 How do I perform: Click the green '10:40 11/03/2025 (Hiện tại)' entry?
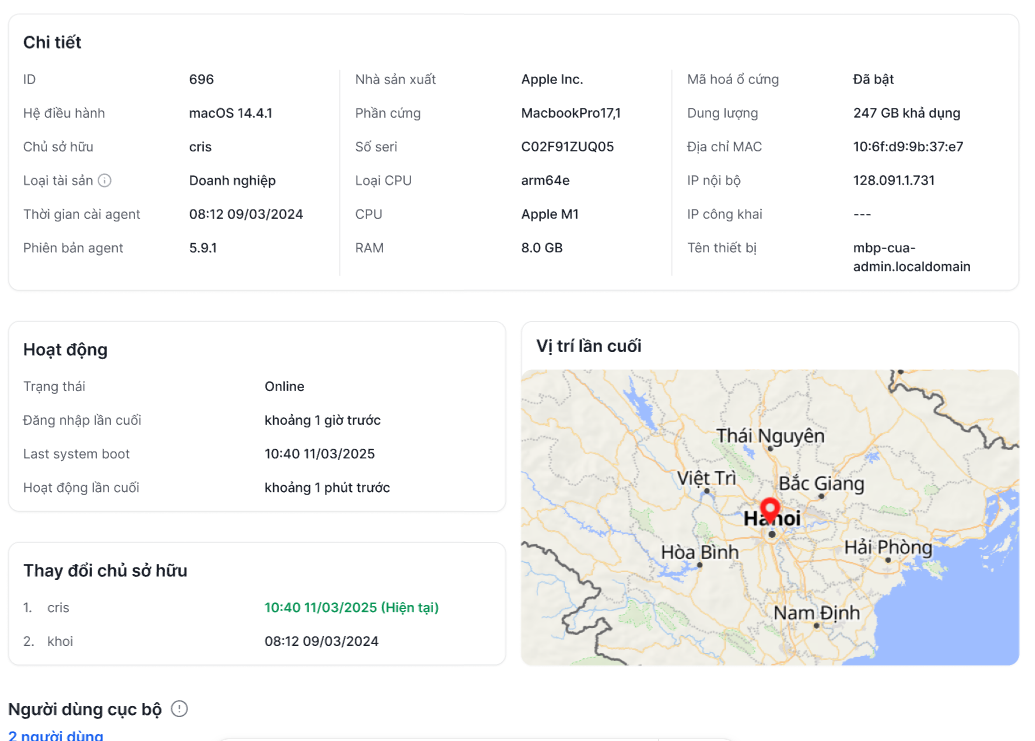352,608
